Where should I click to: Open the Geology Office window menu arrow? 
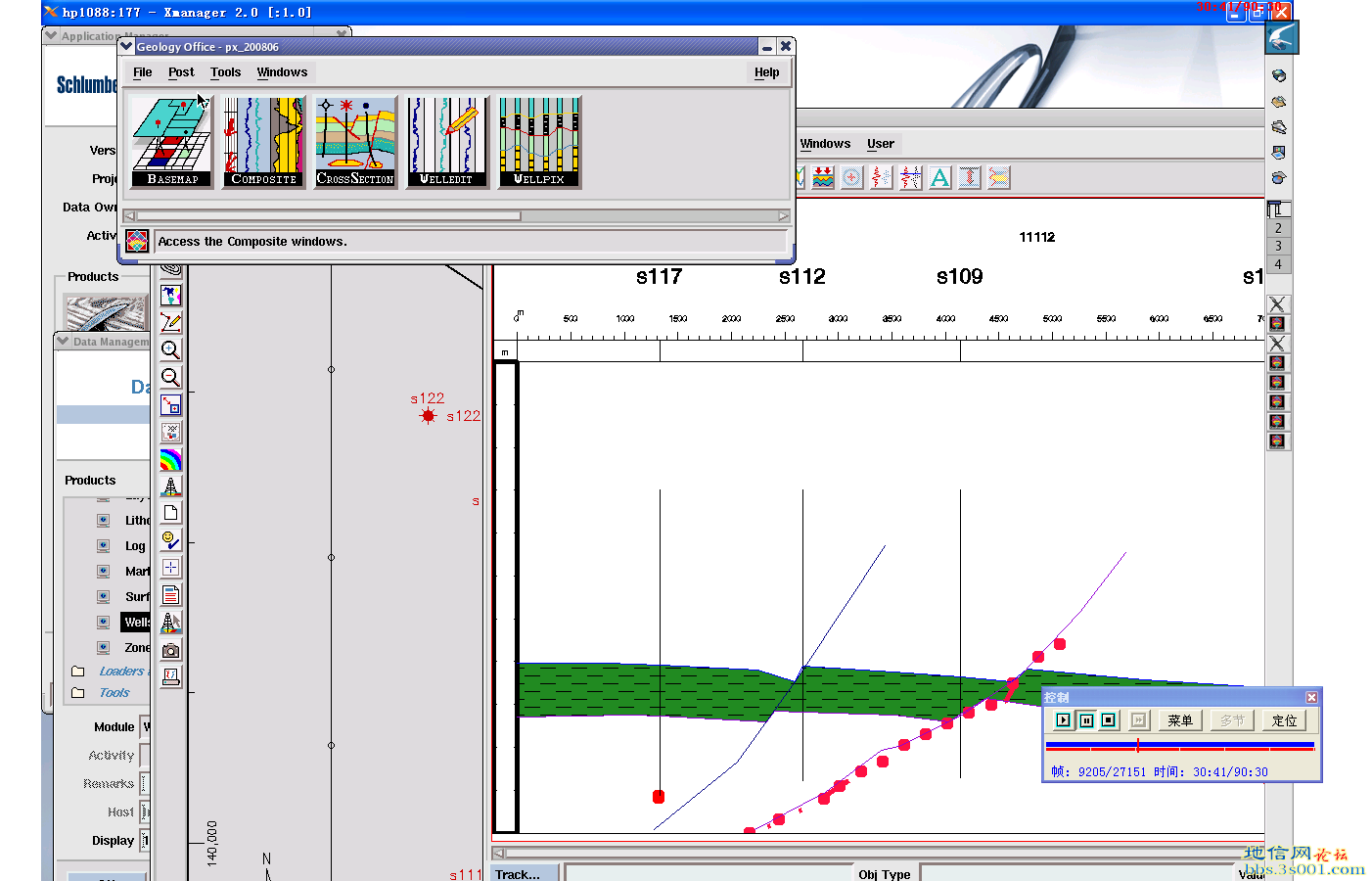tap(126, 46)
